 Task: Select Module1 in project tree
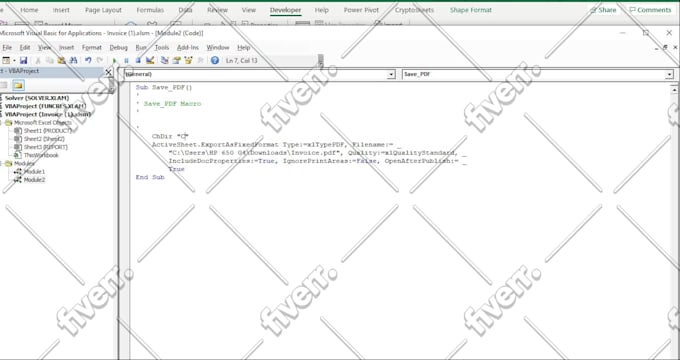[34, 172]
